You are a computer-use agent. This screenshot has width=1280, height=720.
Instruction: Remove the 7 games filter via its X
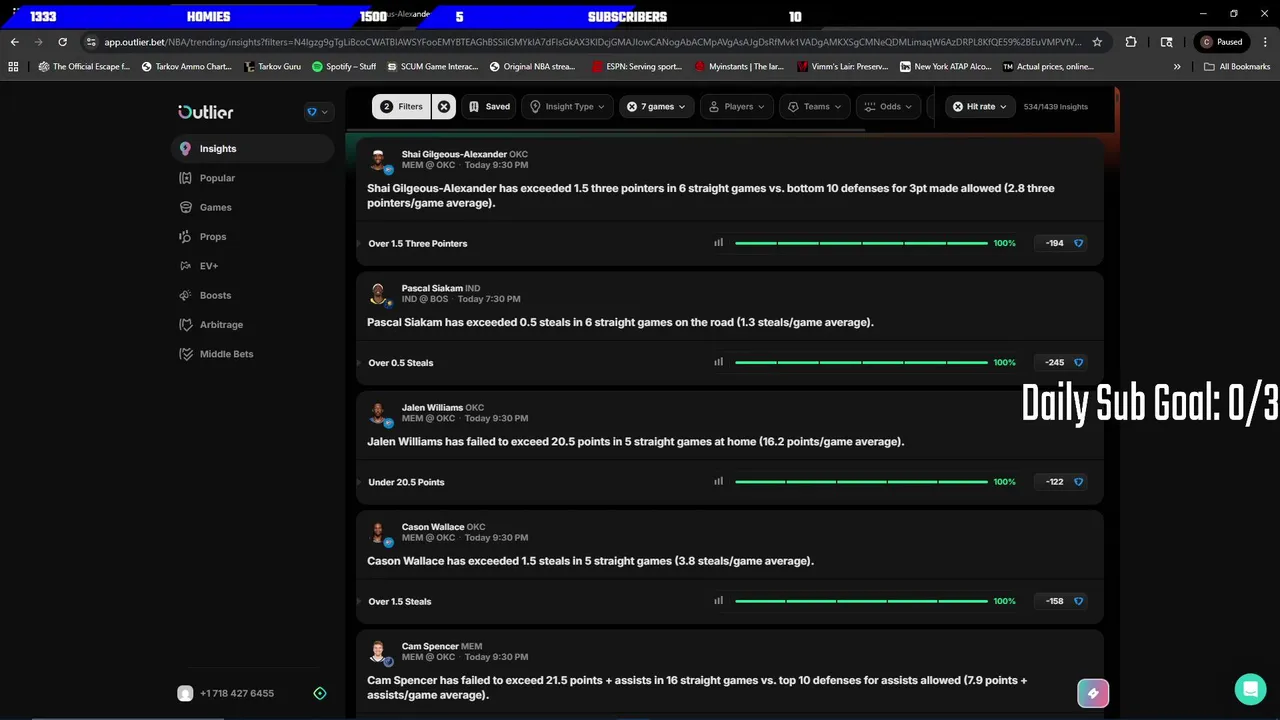point(632,107)
